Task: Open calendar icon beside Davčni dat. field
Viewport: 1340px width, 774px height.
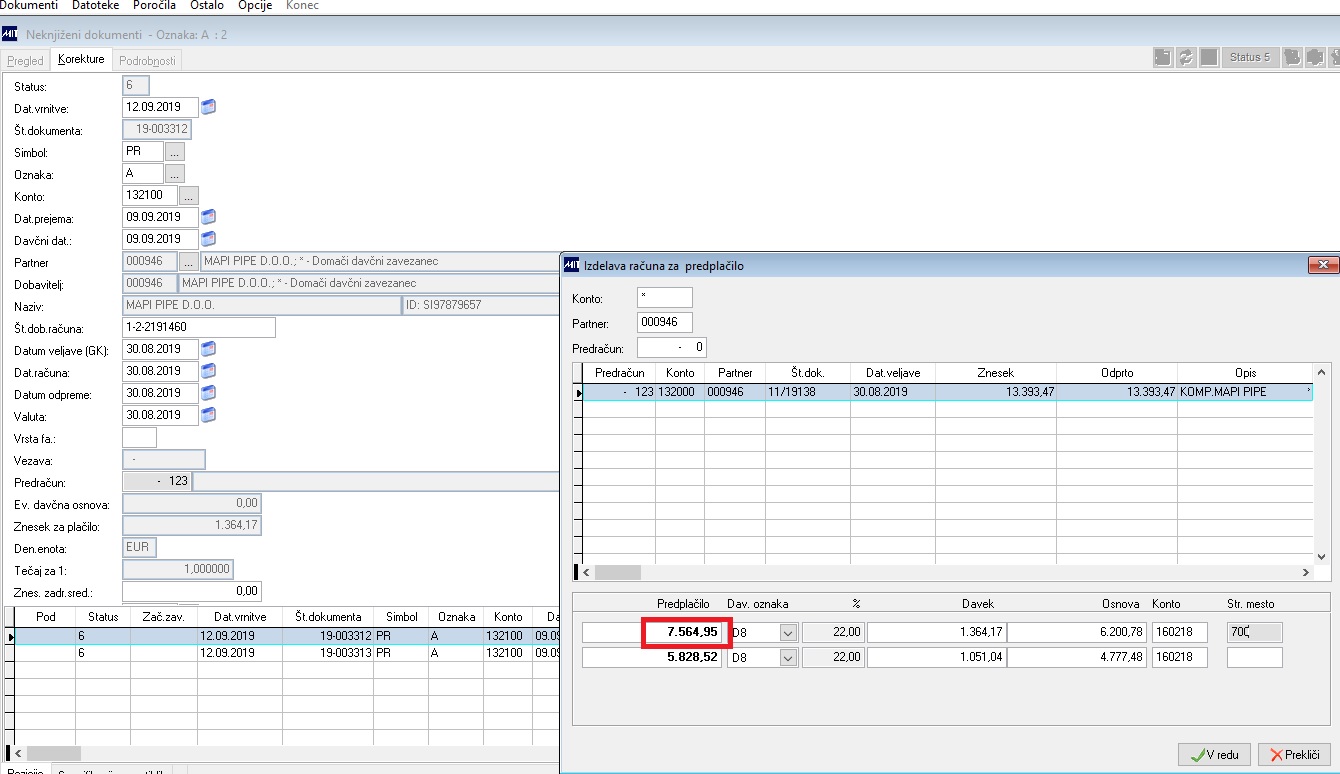Action: [x=209, y=239]
